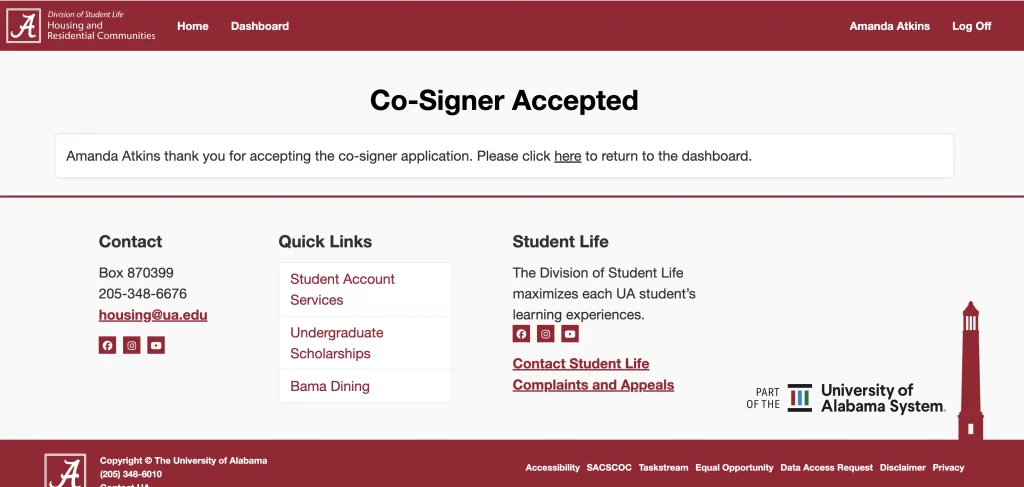The image size is (1024, 487).
Task: Open the Student Life Instagram icon
Action: 546,334
